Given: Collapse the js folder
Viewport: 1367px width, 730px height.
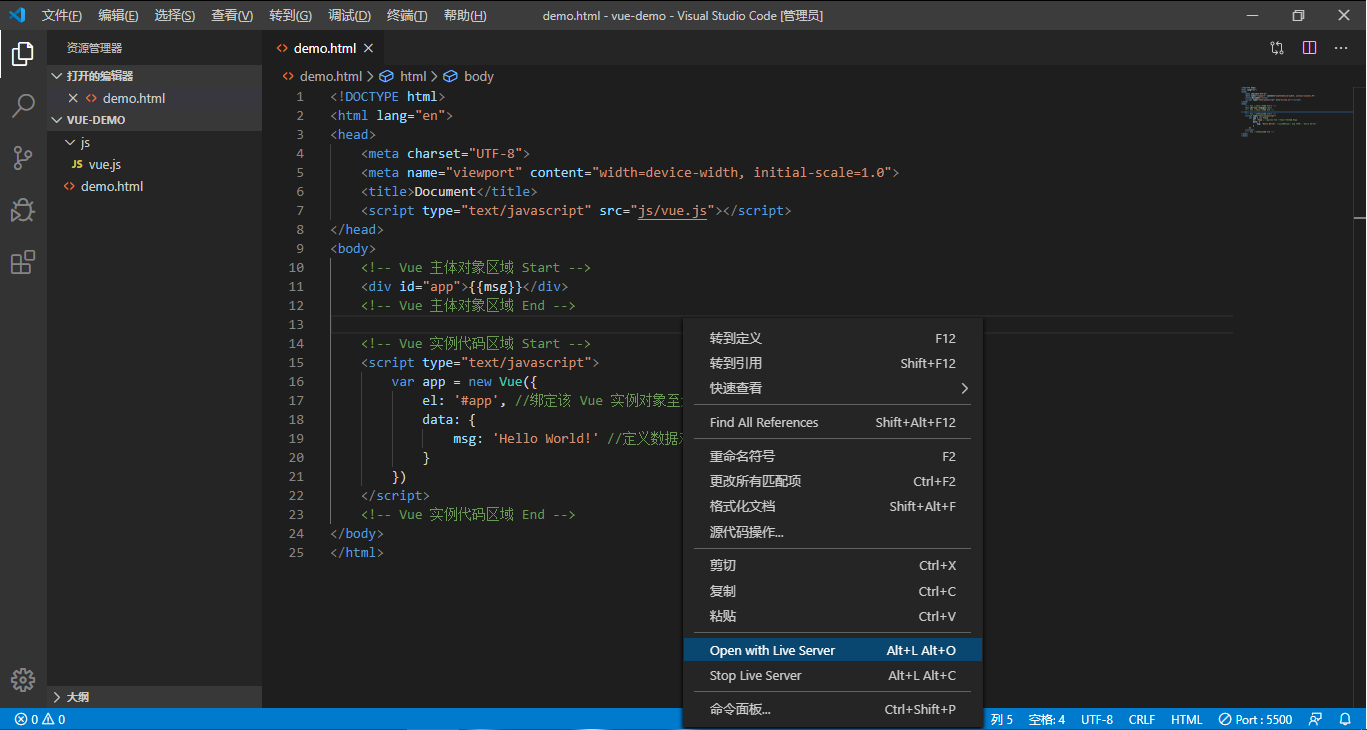Looking at the screenshot, I should pyautogui.click(x=156, y=142).
